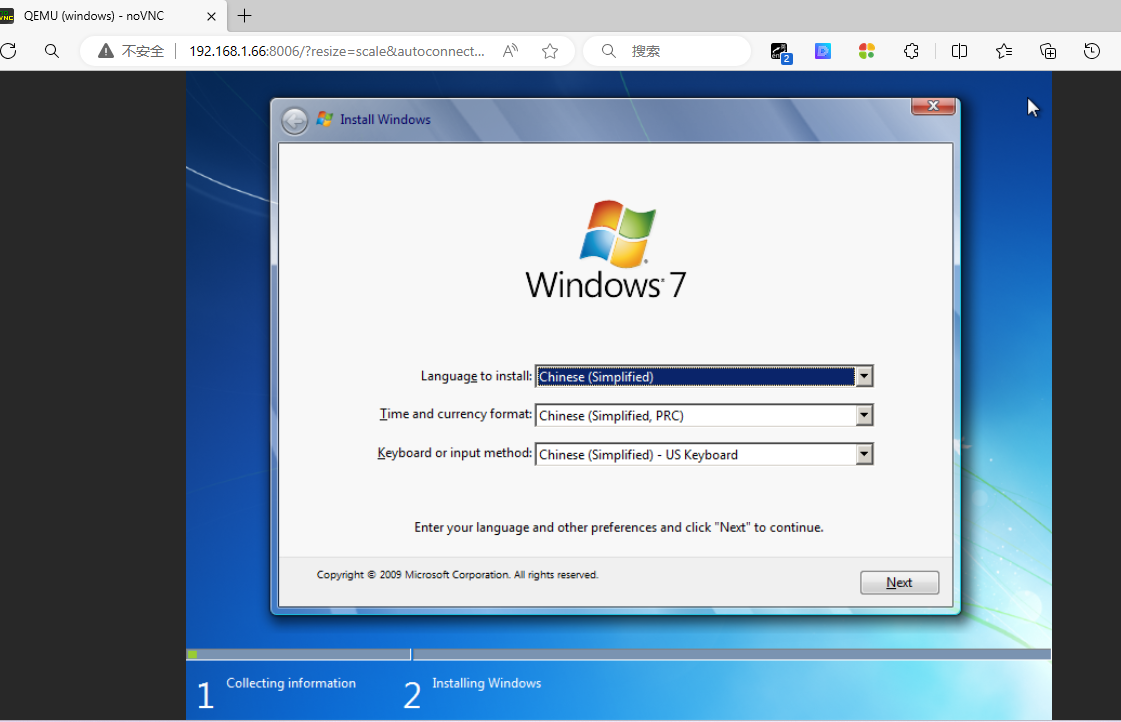
Task: Click the 'Install Windows' title text
Action: point(385,119)
